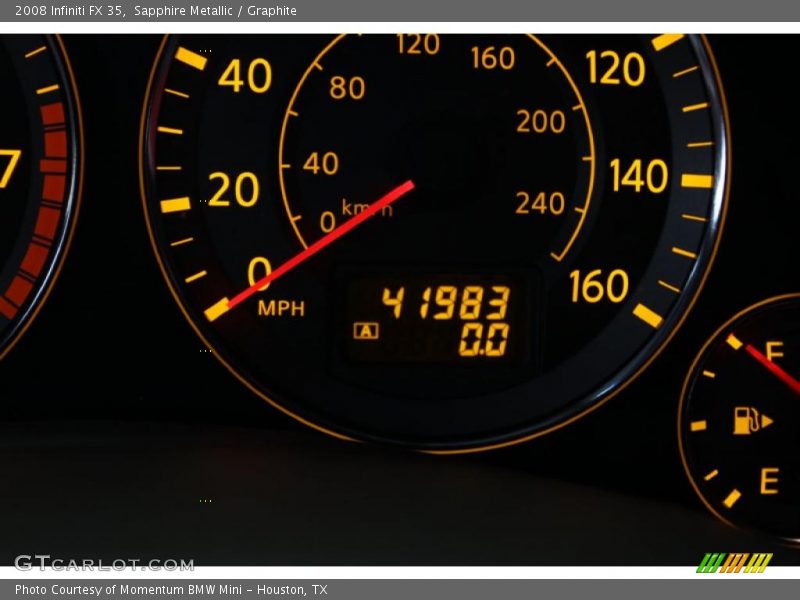This screenshot has height=600, width=800.
Task: Click the 120 on inner km/h scale
Action: [x=418, y=44]
